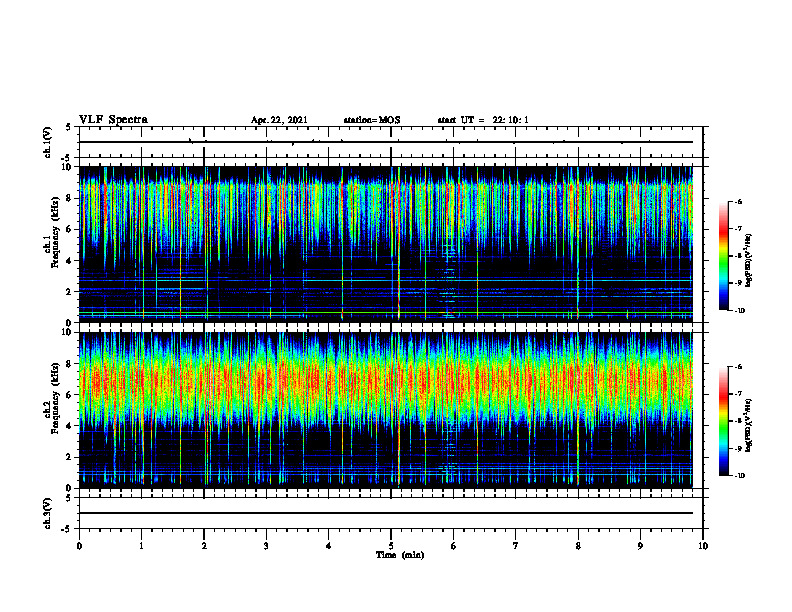Click time axis tick label "10"

(703, 546)
